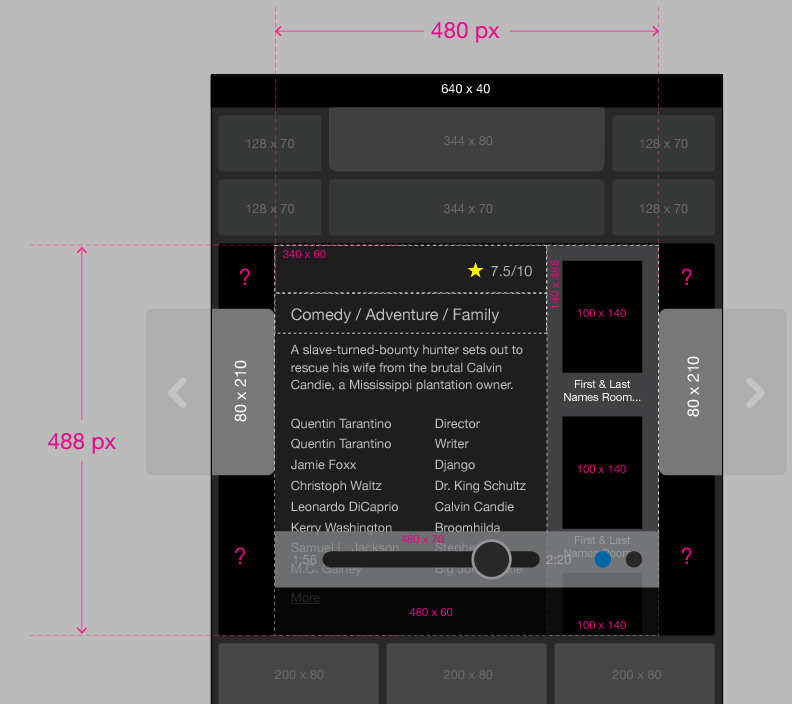The width and height of the screenshot is (792, 704).
Task: Click the 1:56 elapsed time label
Action: pos(304,560)
